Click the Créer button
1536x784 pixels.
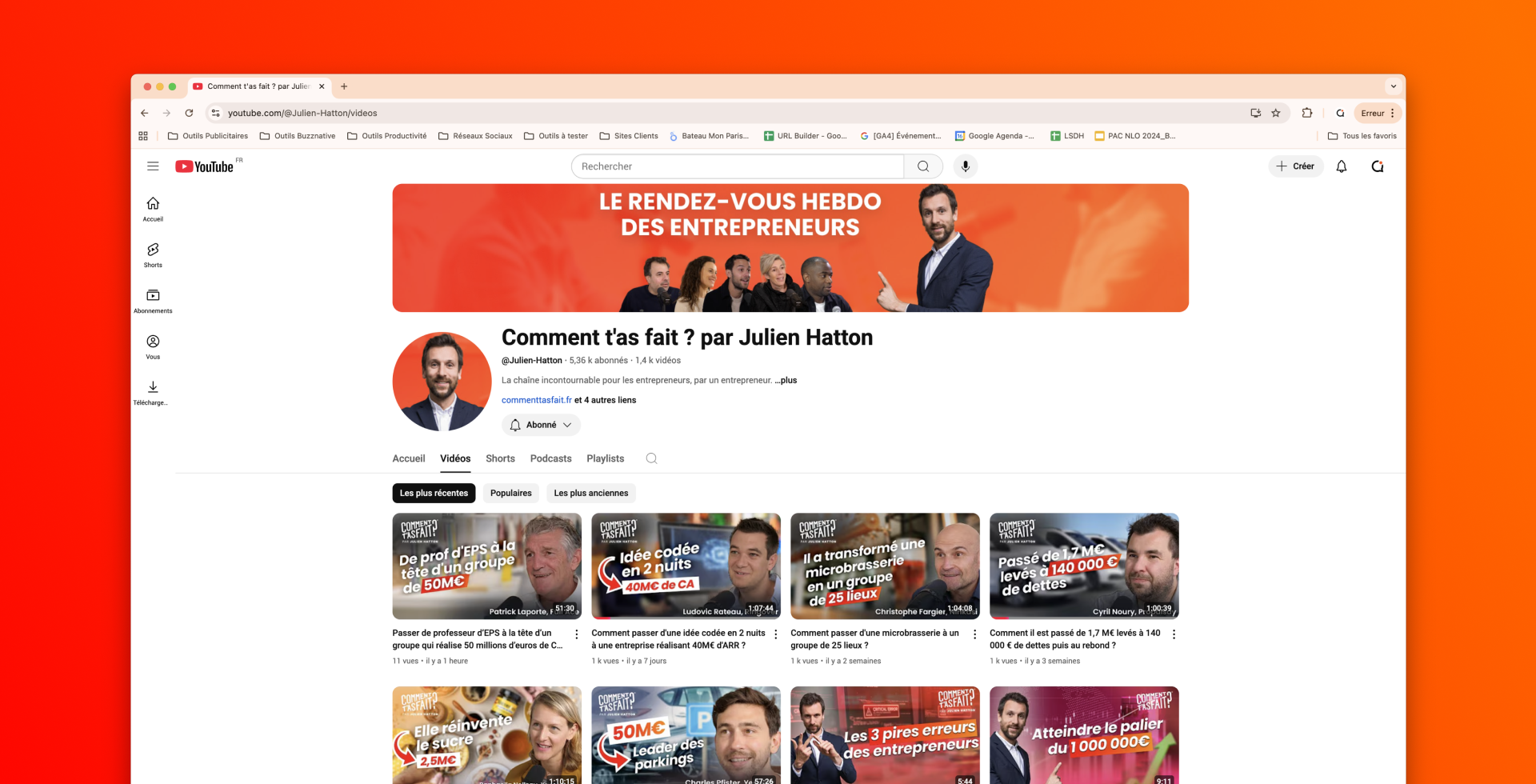(1296, 166)
